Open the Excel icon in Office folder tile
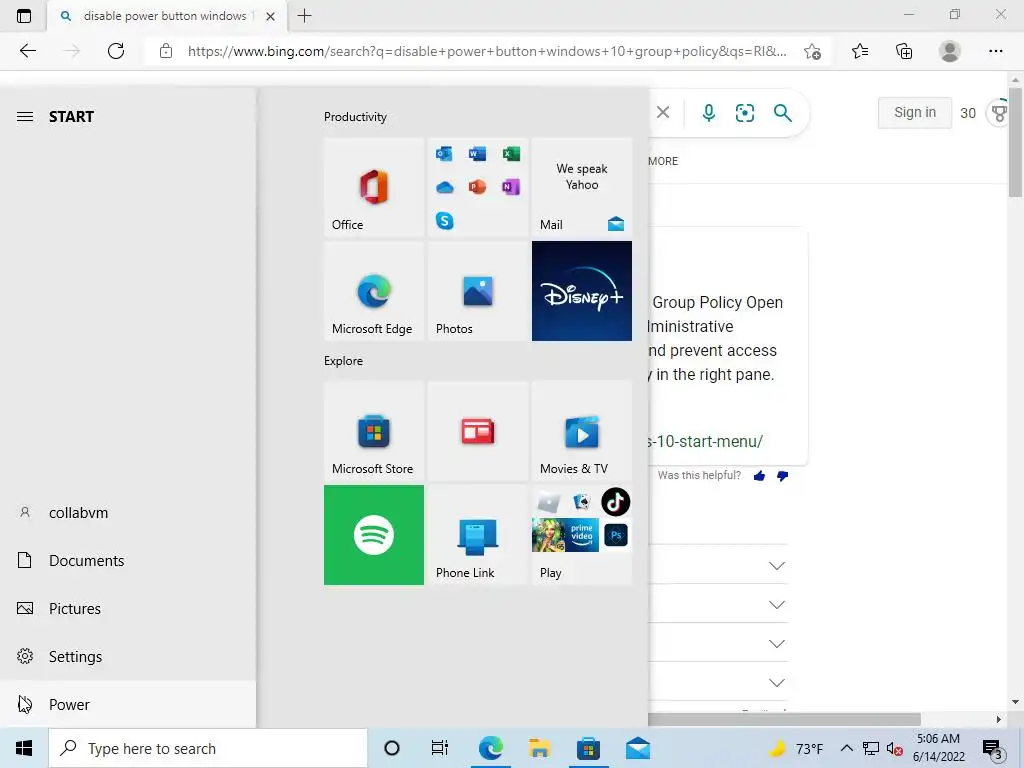Screen dimensions: 1024x768 pyautogui.click(x=511, y=154)
